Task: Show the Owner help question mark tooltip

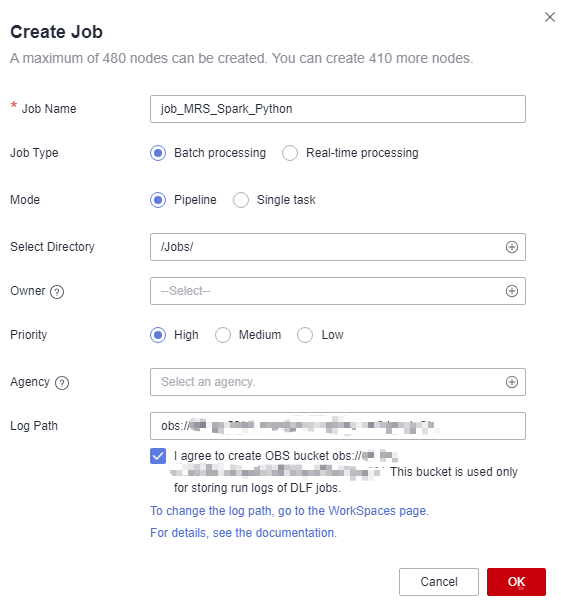Action: (57, 292)
